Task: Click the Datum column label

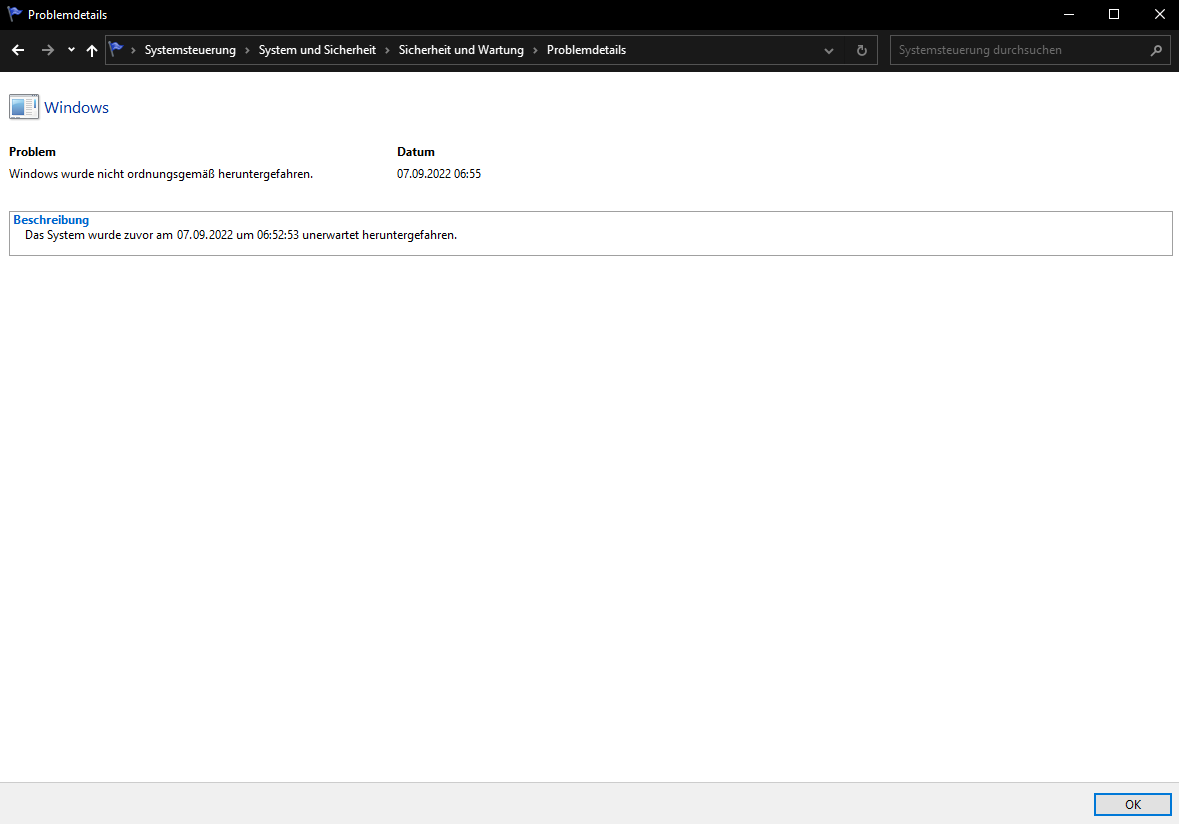Action: click(416, 152)
